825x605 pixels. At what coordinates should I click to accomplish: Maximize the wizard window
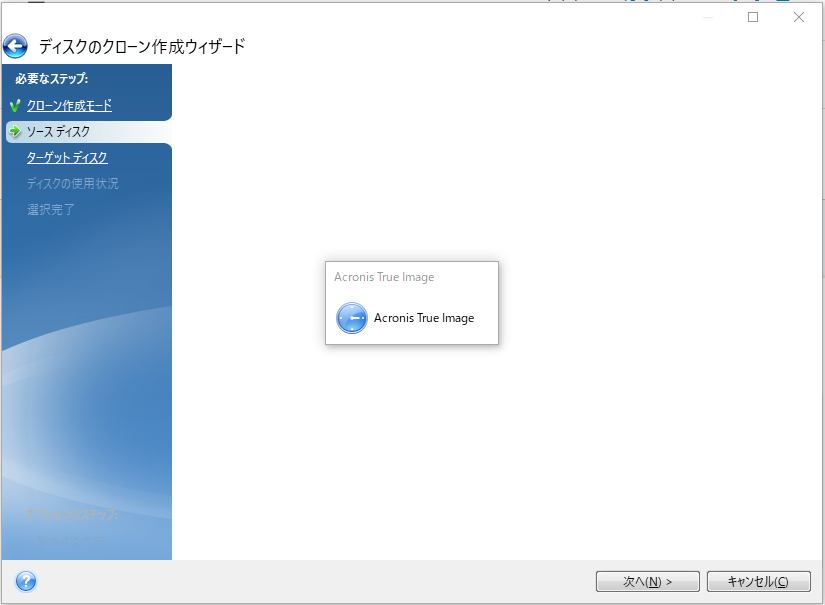click(753, 17)
